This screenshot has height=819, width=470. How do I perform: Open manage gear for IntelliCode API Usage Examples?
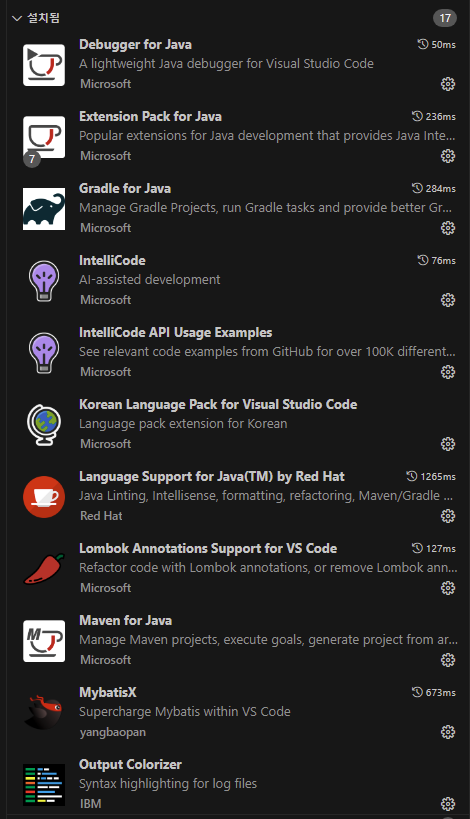point(448,372)
